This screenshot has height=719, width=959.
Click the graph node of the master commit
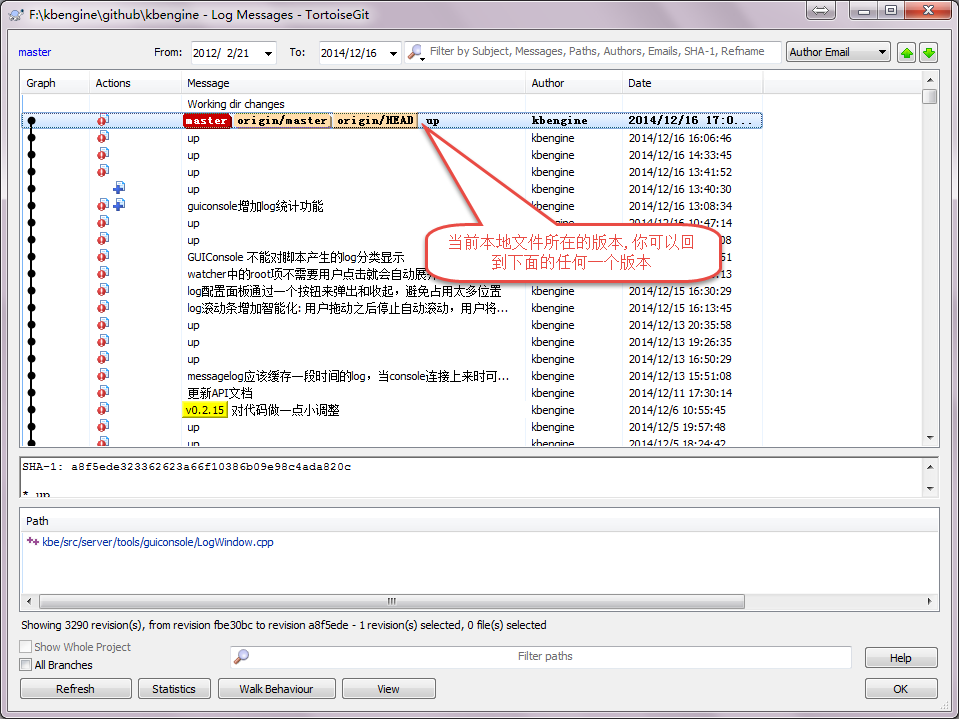pos(32,120)
